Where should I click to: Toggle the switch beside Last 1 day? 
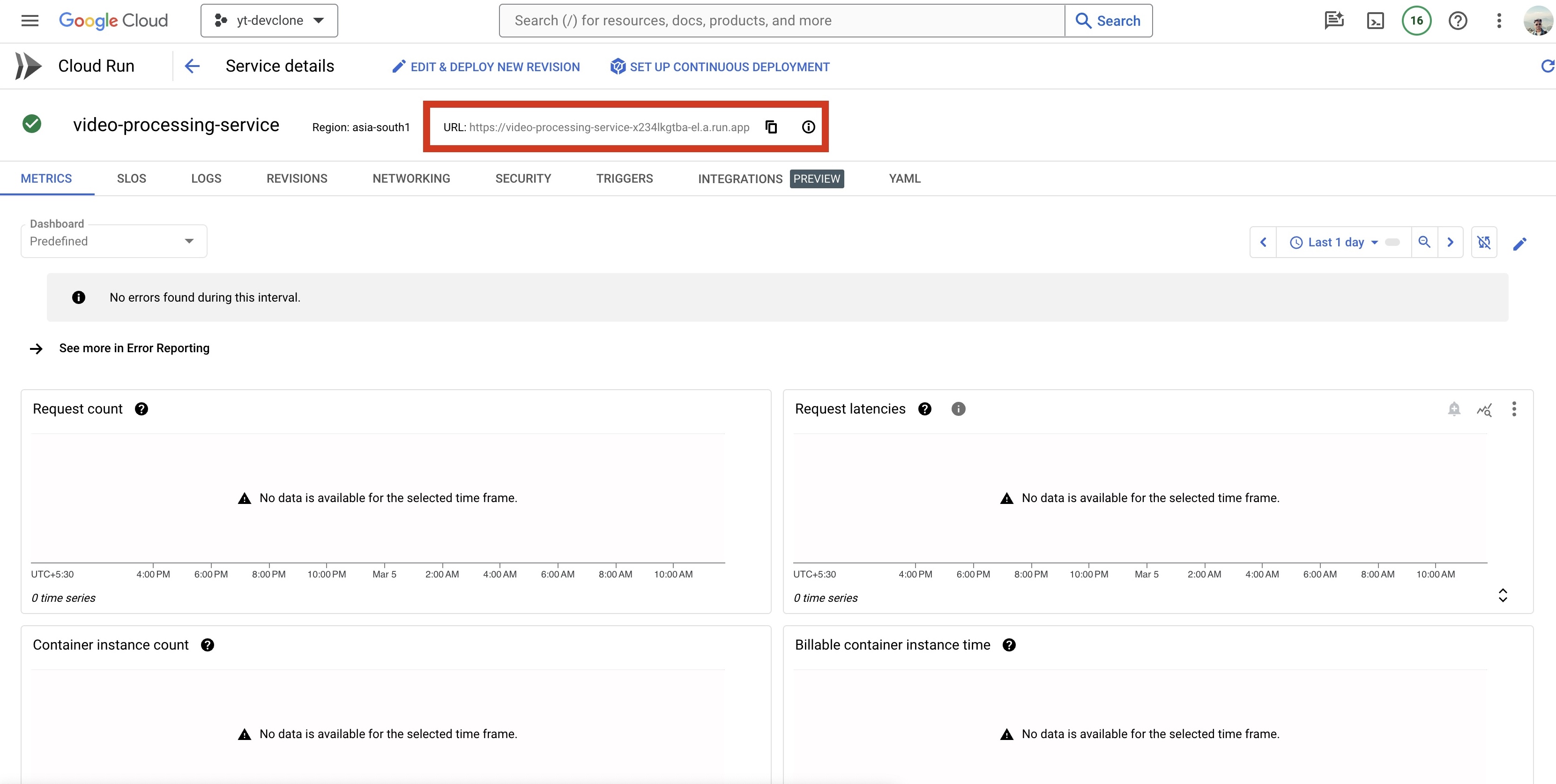[1392, 242]
